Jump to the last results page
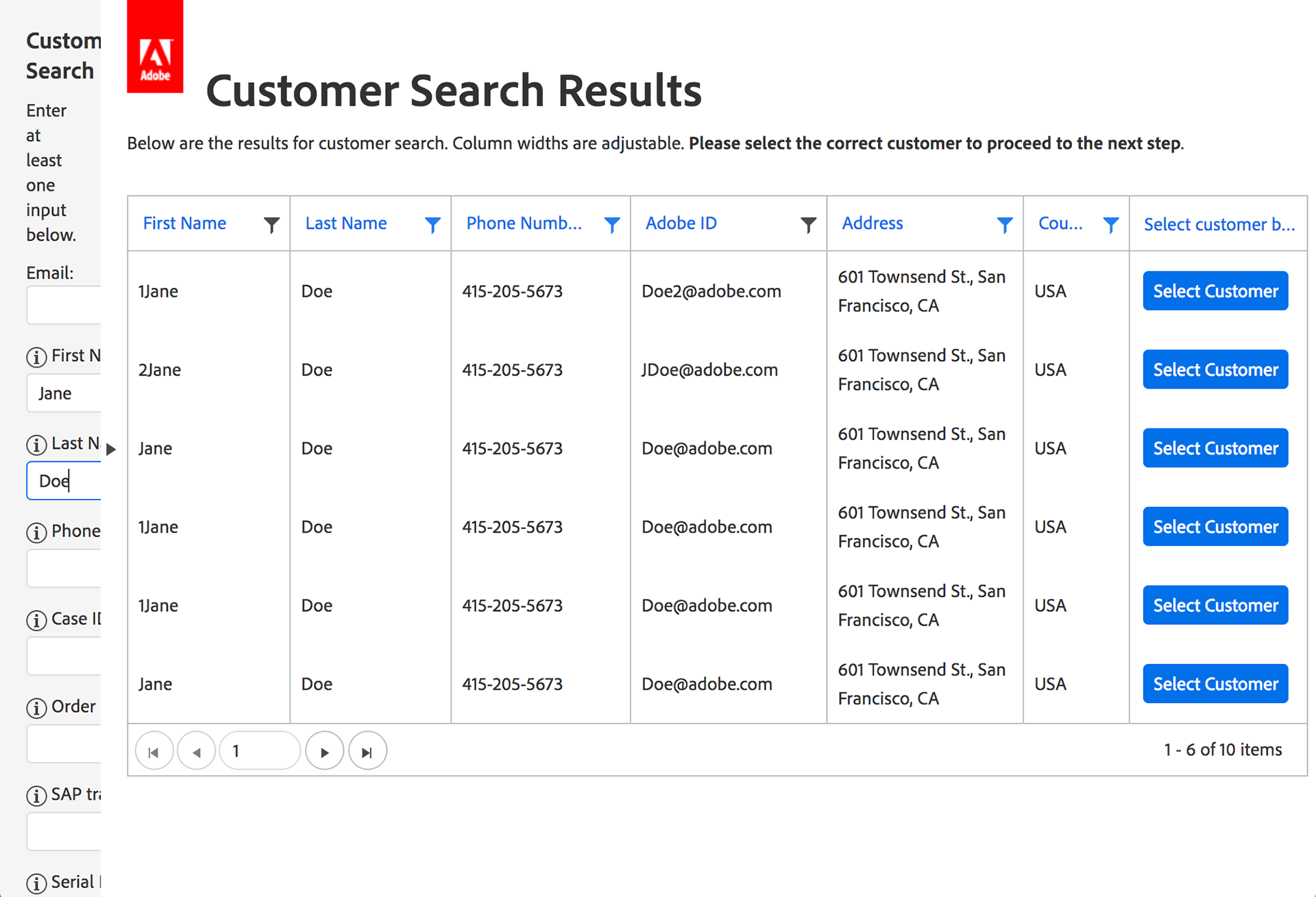 click(x=367, y=752)
